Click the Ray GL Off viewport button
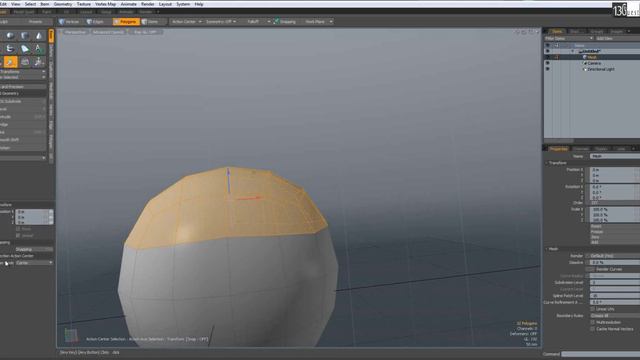 [145, 32]
